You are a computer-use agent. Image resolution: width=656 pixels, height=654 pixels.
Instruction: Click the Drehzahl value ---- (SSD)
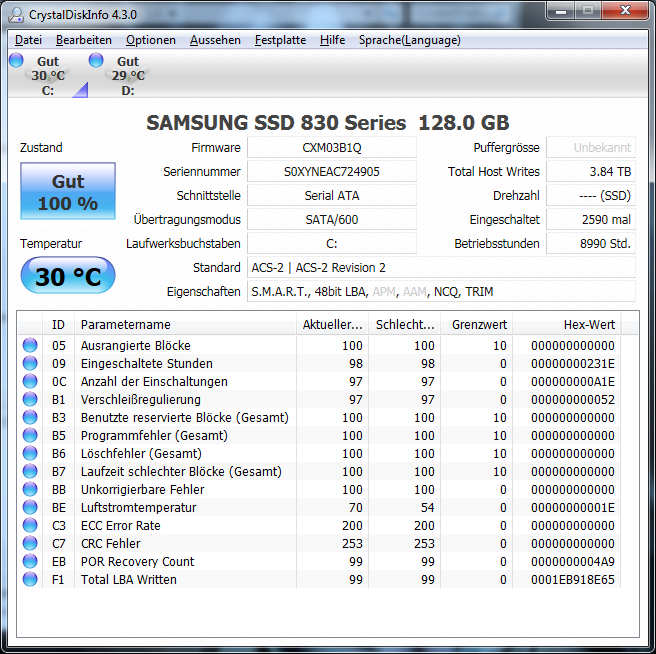pos(591,195)
